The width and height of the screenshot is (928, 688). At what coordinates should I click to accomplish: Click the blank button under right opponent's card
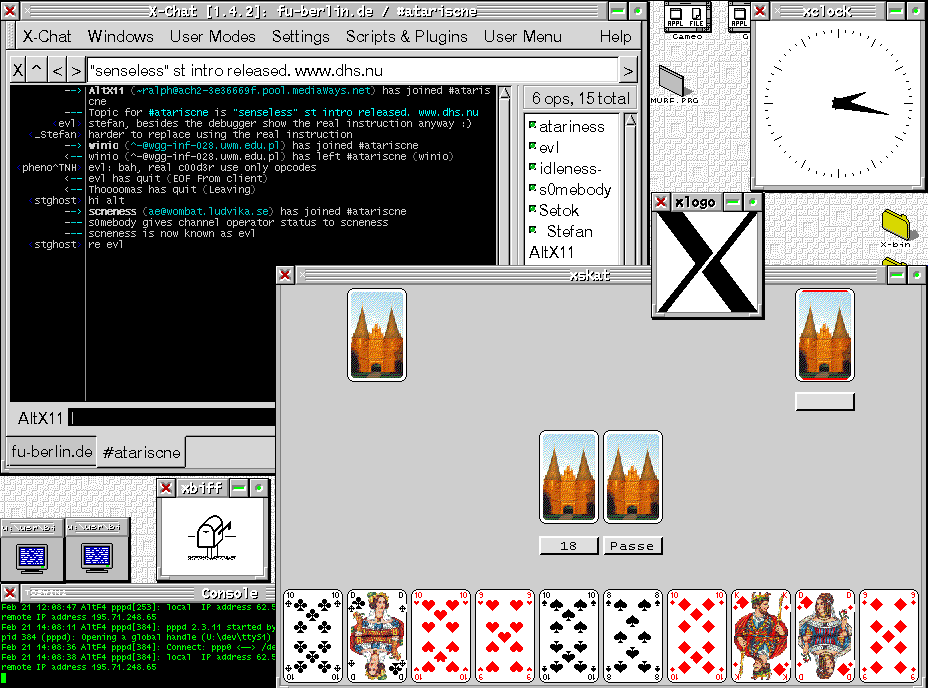[x=824, y=401]
